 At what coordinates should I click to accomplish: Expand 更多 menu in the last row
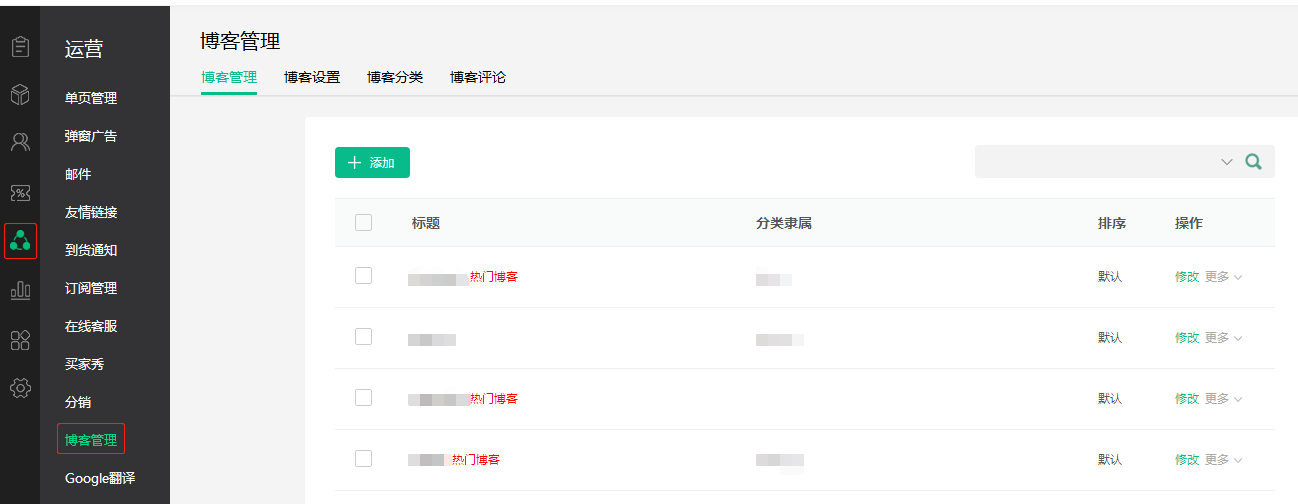1223,460
